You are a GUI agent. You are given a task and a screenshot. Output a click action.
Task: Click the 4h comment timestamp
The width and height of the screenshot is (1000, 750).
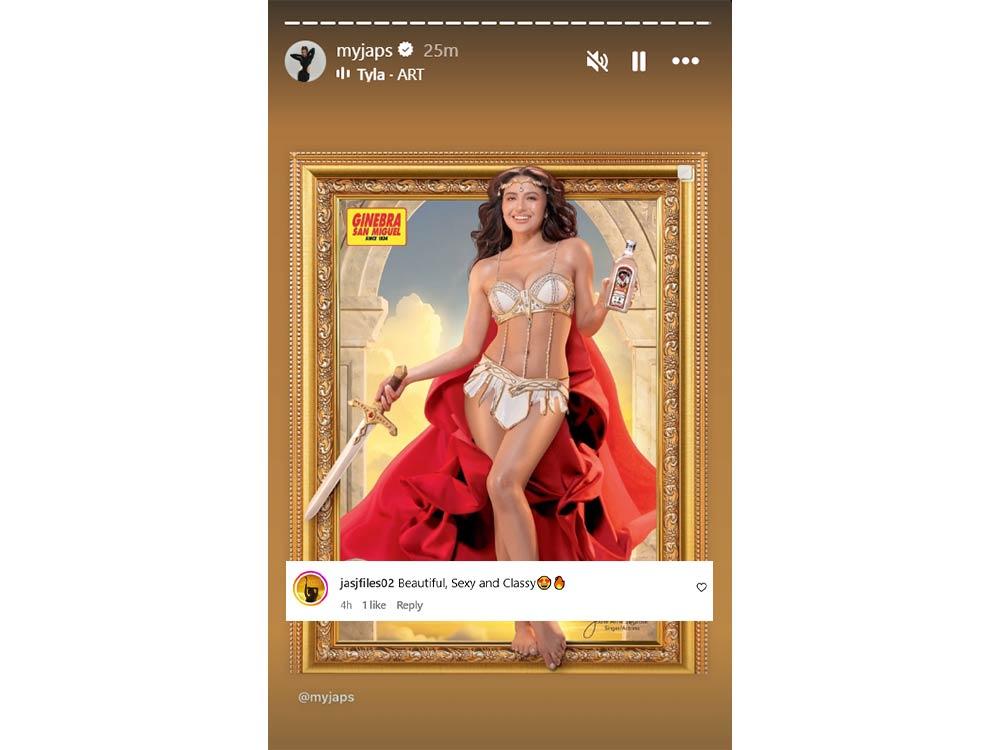coord(346,605)
